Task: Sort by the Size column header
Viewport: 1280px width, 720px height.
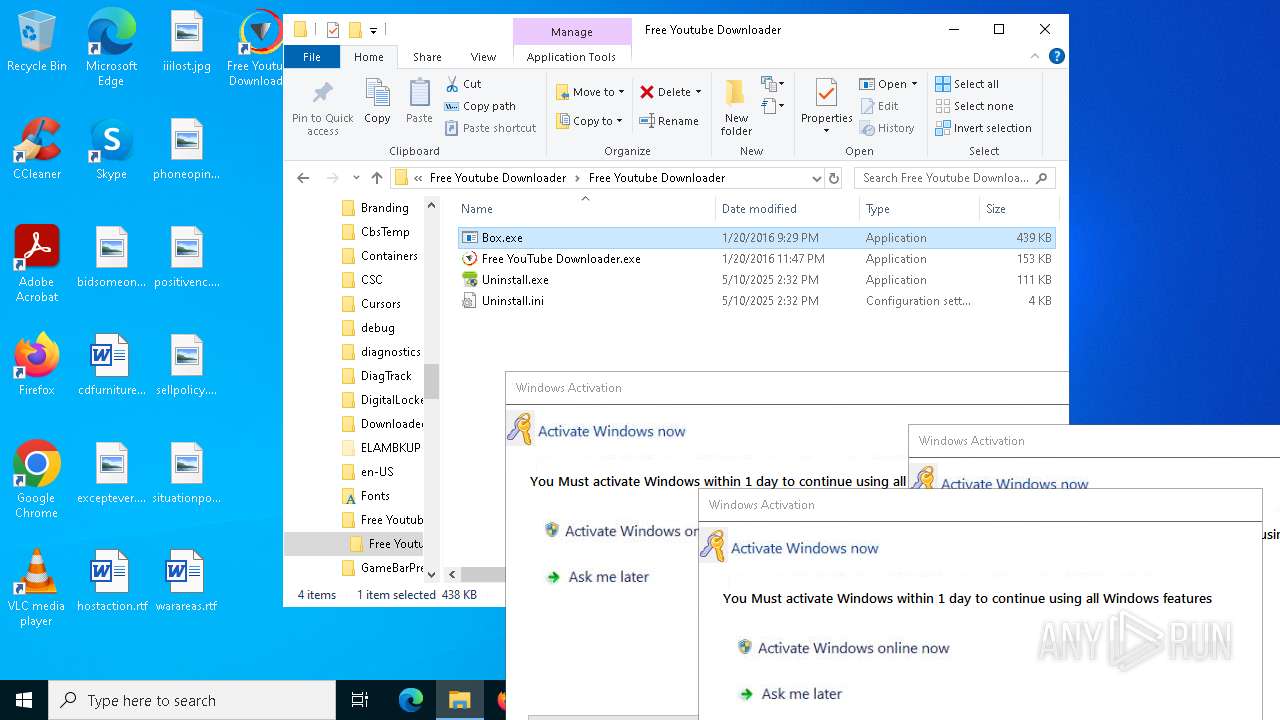Action: 1018,209
